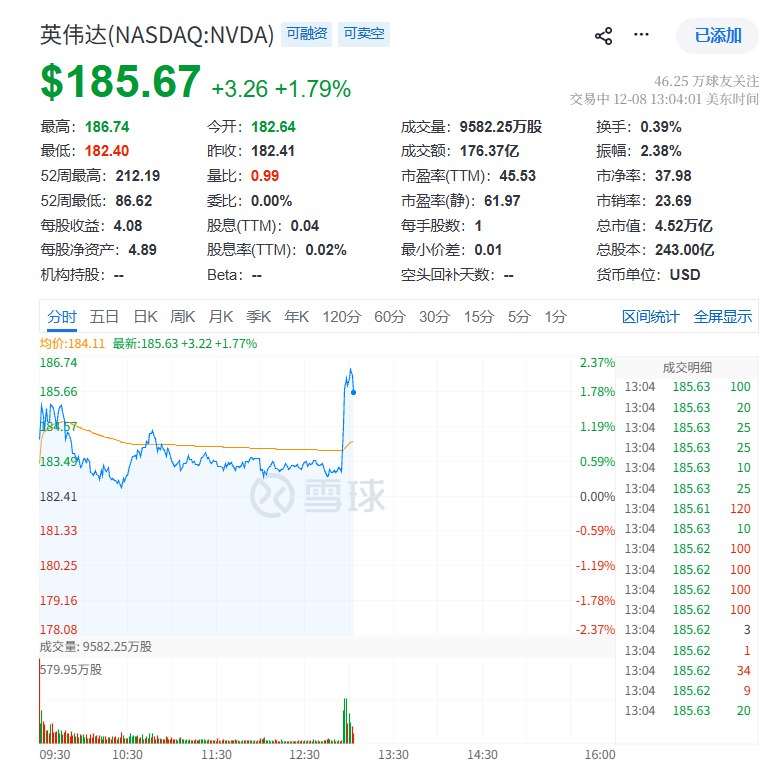
Task: Click the 市盈率(静) value 61.97
Action: coord(502,201)
